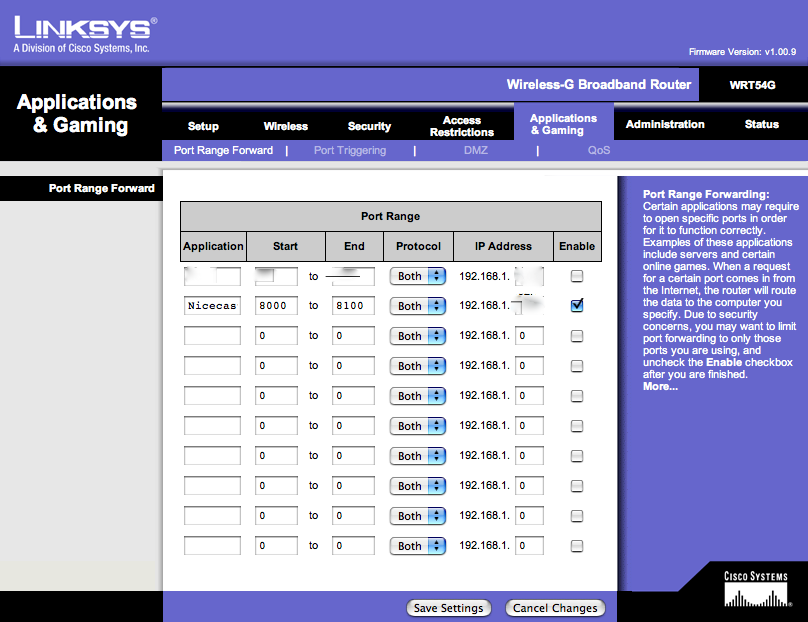The image size is (808, 622).
Task: Tick the Enable checkbox in the seventh row
Action: 577,456
